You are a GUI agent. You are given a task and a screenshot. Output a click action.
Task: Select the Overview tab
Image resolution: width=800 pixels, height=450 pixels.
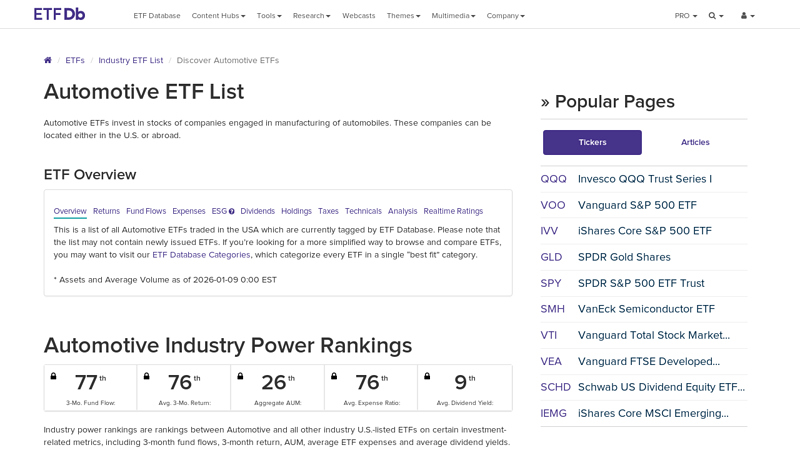[x=70, y=211]
